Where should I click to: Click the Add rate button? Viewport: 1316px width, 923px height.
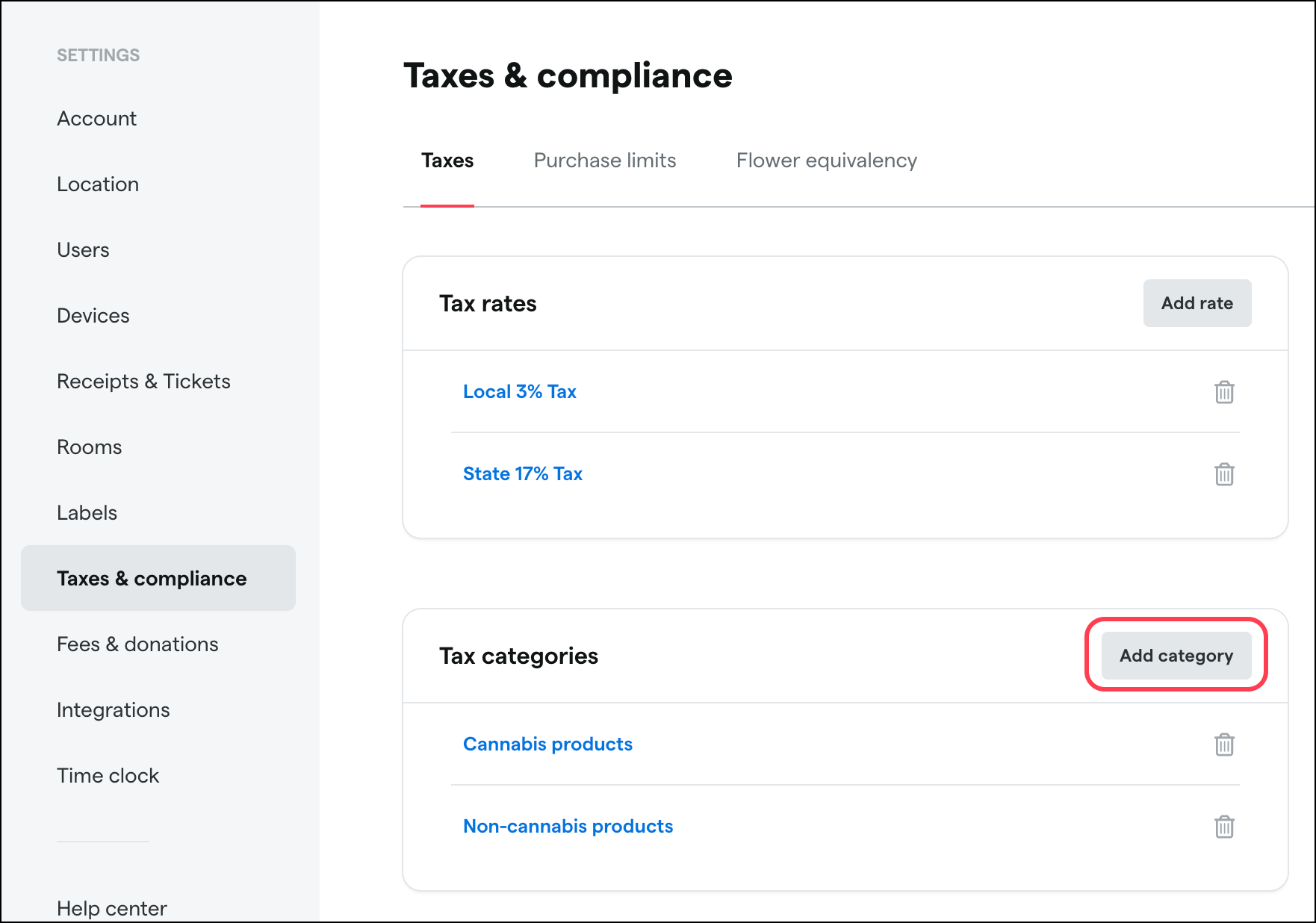tap(1197, 303)
